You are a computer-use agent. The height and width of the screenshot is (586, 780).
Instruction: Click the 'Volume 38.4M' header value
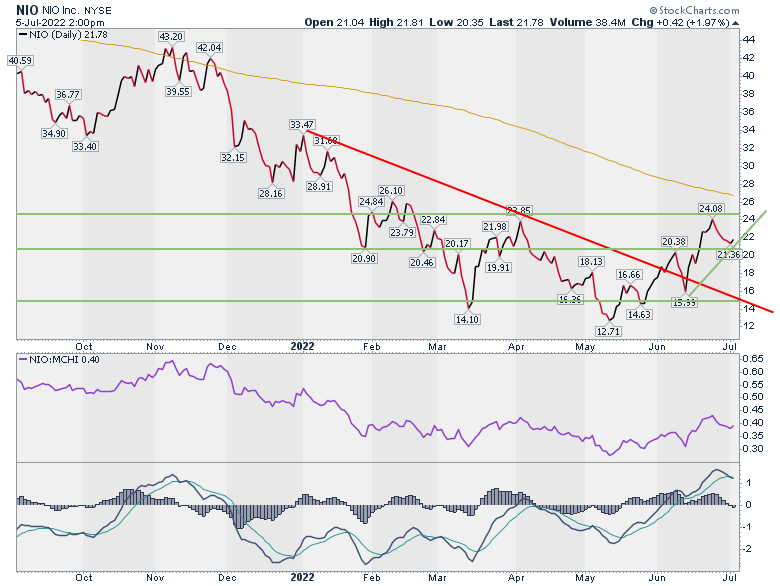[x=587, y=22]
